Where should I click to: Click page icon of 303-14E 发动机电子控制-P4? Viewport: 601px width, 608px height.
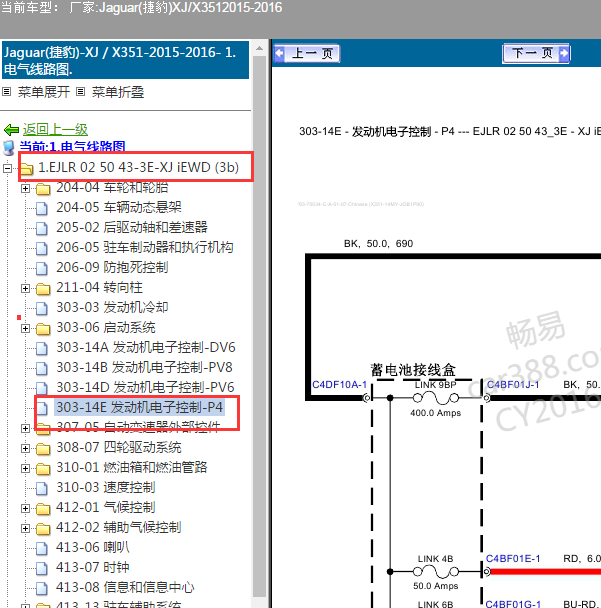tap(41, 408)
